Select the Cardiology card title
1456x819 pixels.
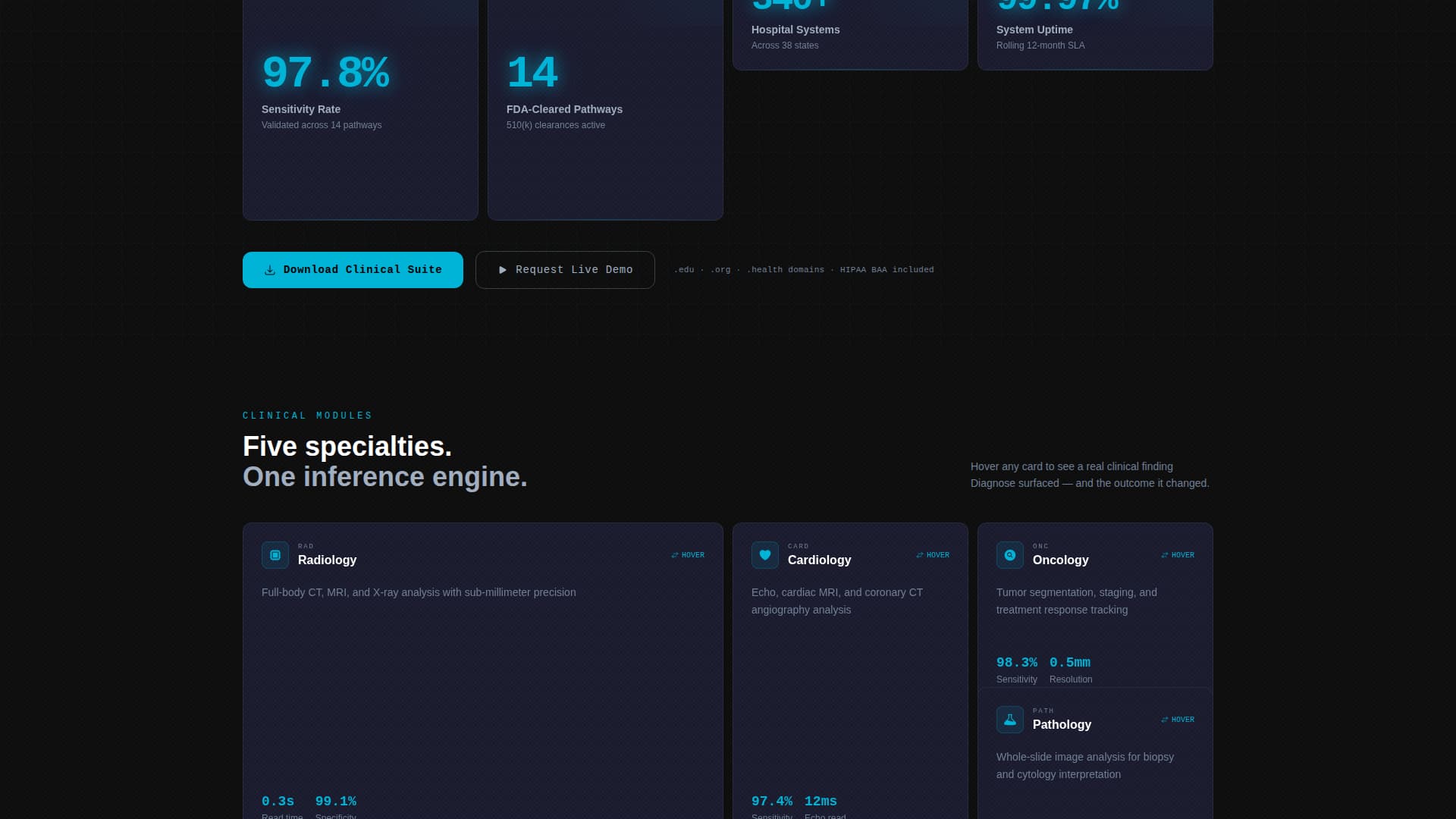(x=819, y=560)
